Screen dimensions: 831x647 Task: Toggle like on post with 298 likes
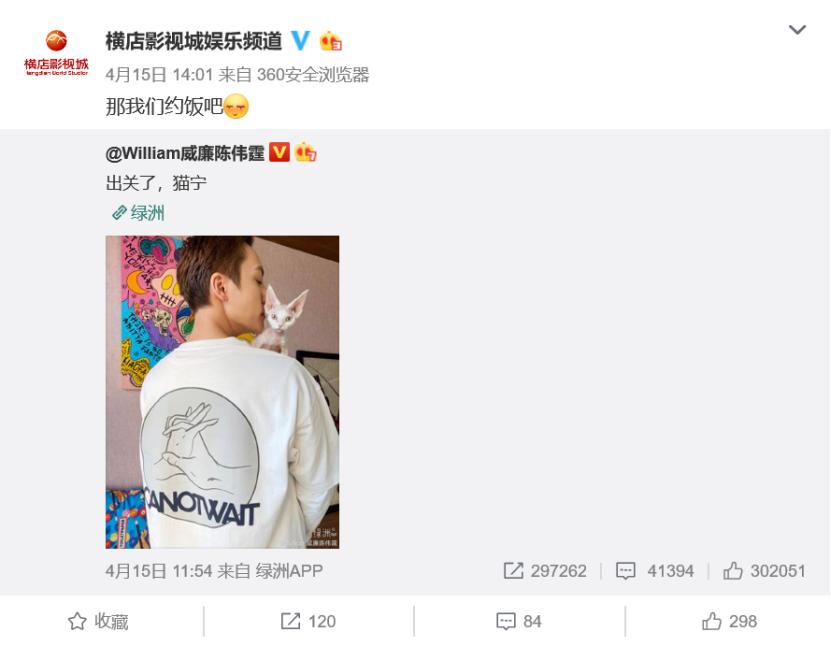729,621
